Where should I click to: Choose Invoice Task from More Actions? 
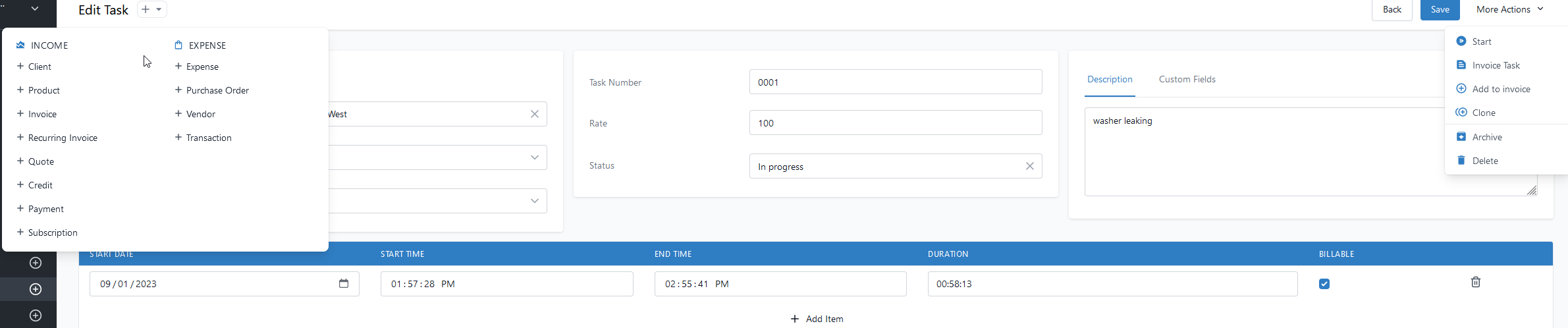(1496, 65)
